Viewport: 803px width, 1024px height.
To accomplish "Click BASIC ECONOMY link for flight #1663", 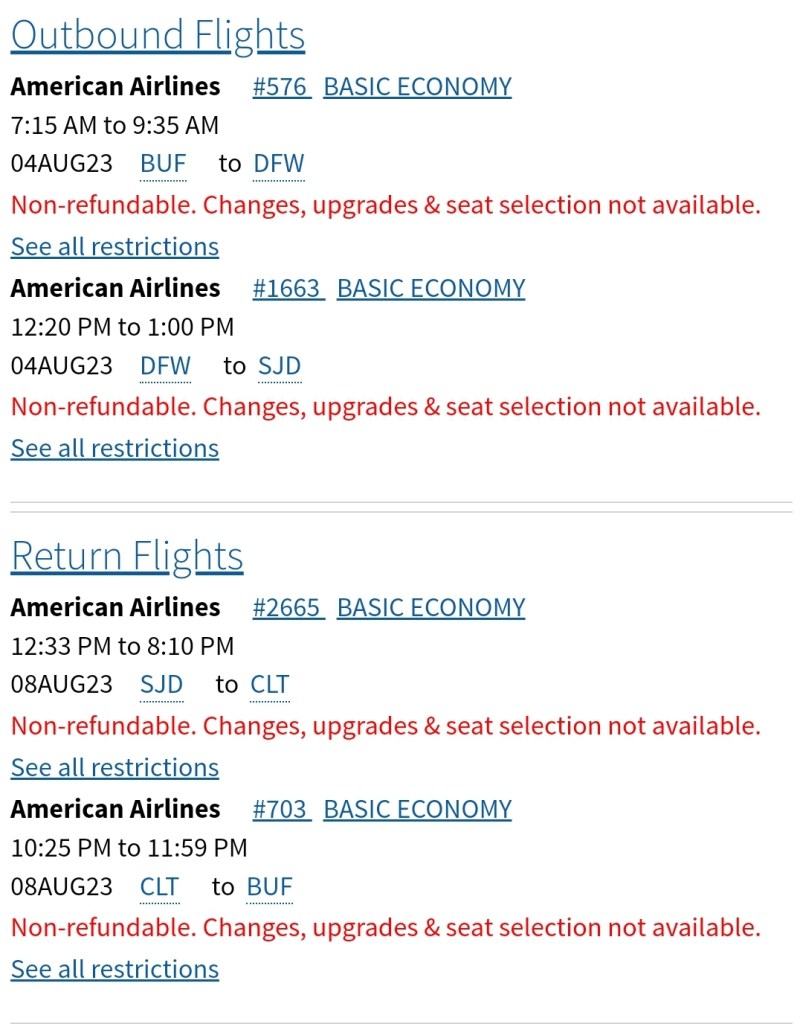I will point(430,288).
